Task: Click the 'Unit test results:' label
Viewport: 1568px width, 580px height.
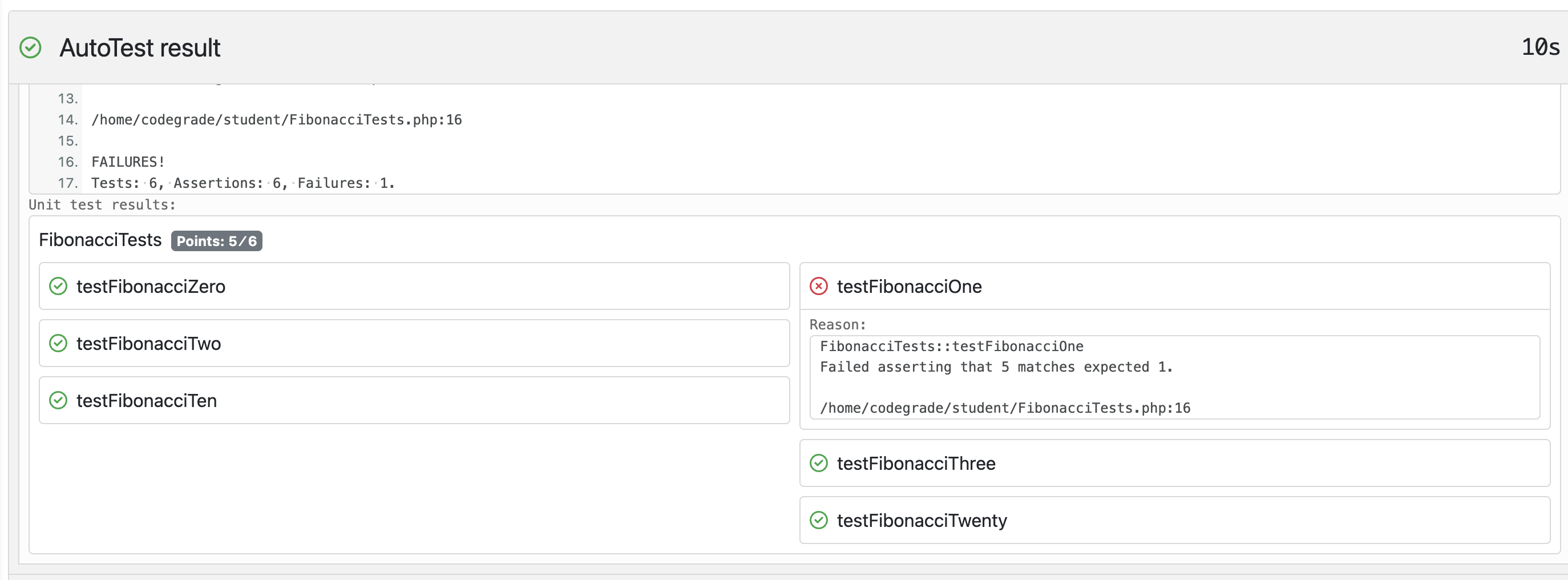Action: tap(102, 206)
